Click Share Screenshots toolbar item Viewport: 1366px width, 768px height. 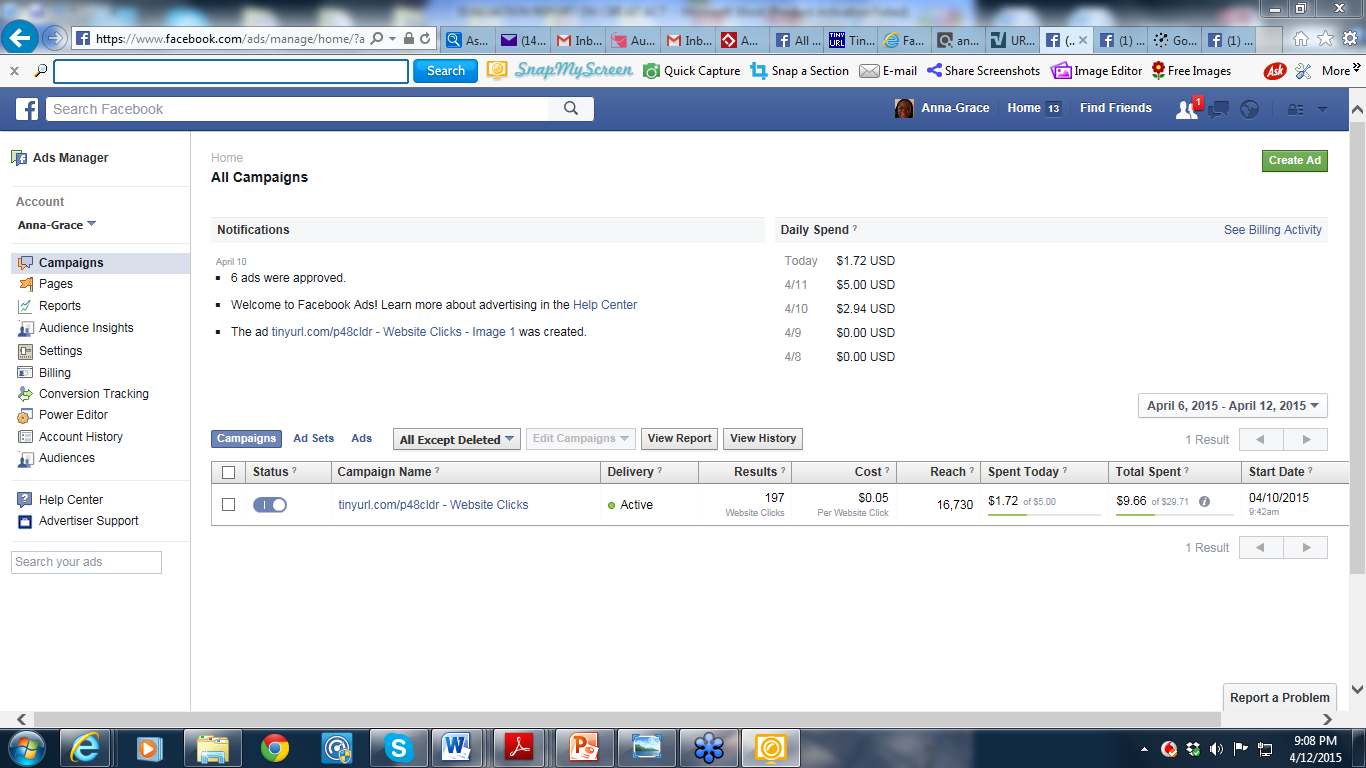click(983, 71)
